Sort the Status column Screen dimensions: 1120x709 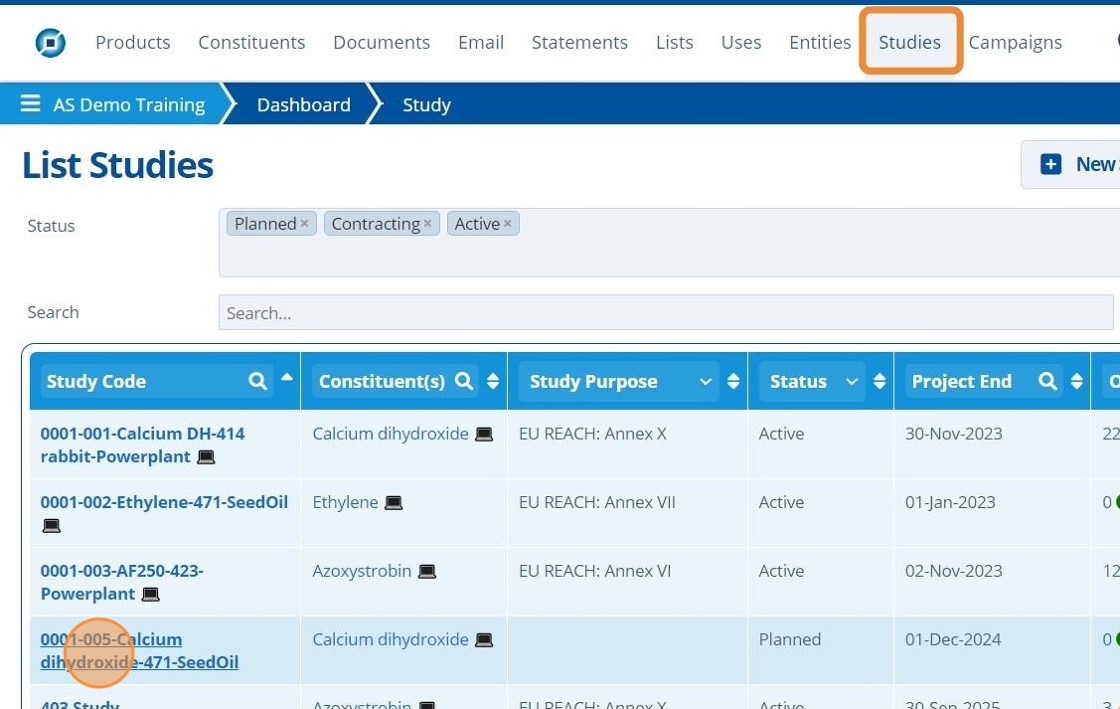[x=879, y=381]
